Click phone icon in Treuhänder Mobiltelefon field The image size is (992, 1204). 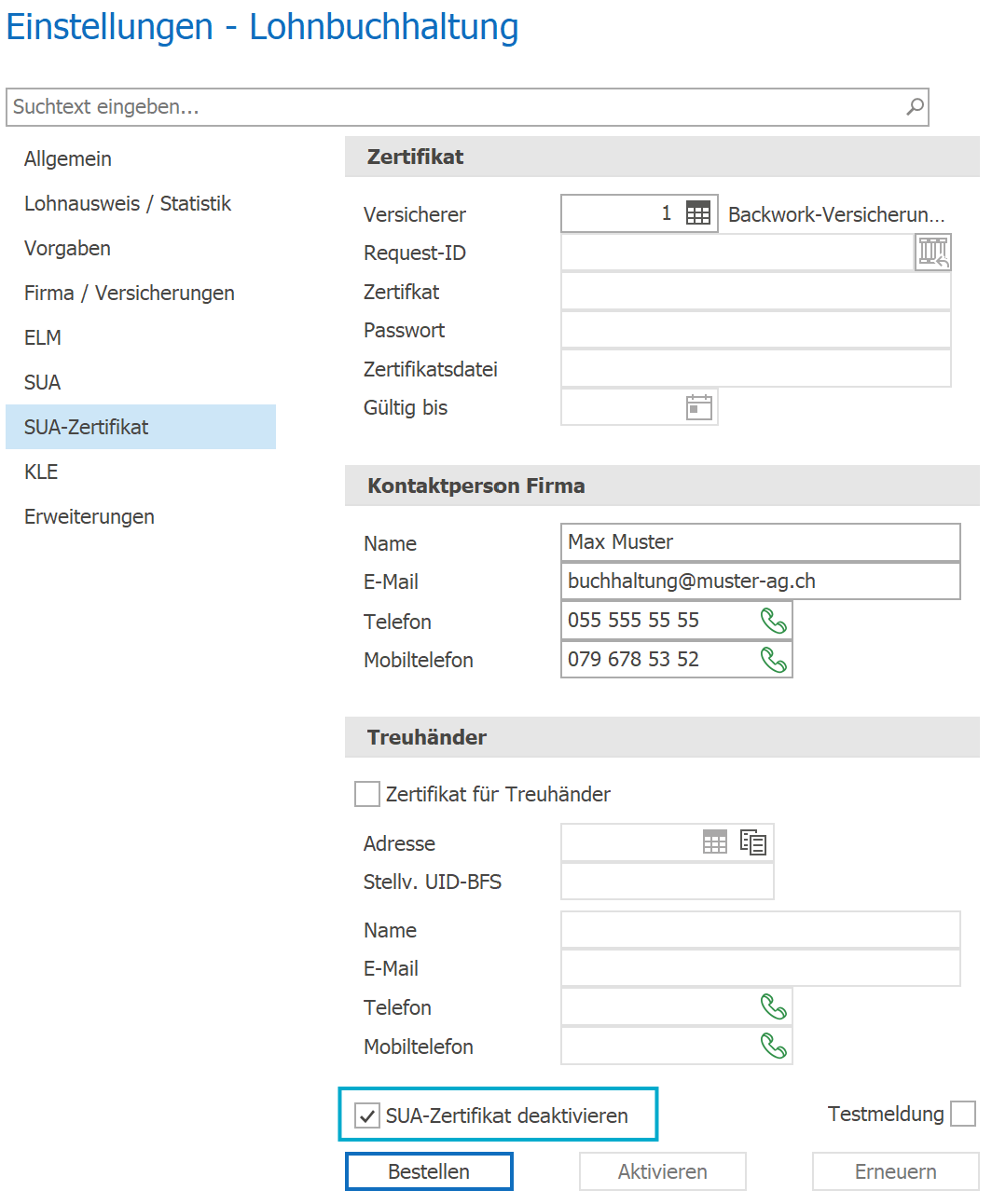774,1047
